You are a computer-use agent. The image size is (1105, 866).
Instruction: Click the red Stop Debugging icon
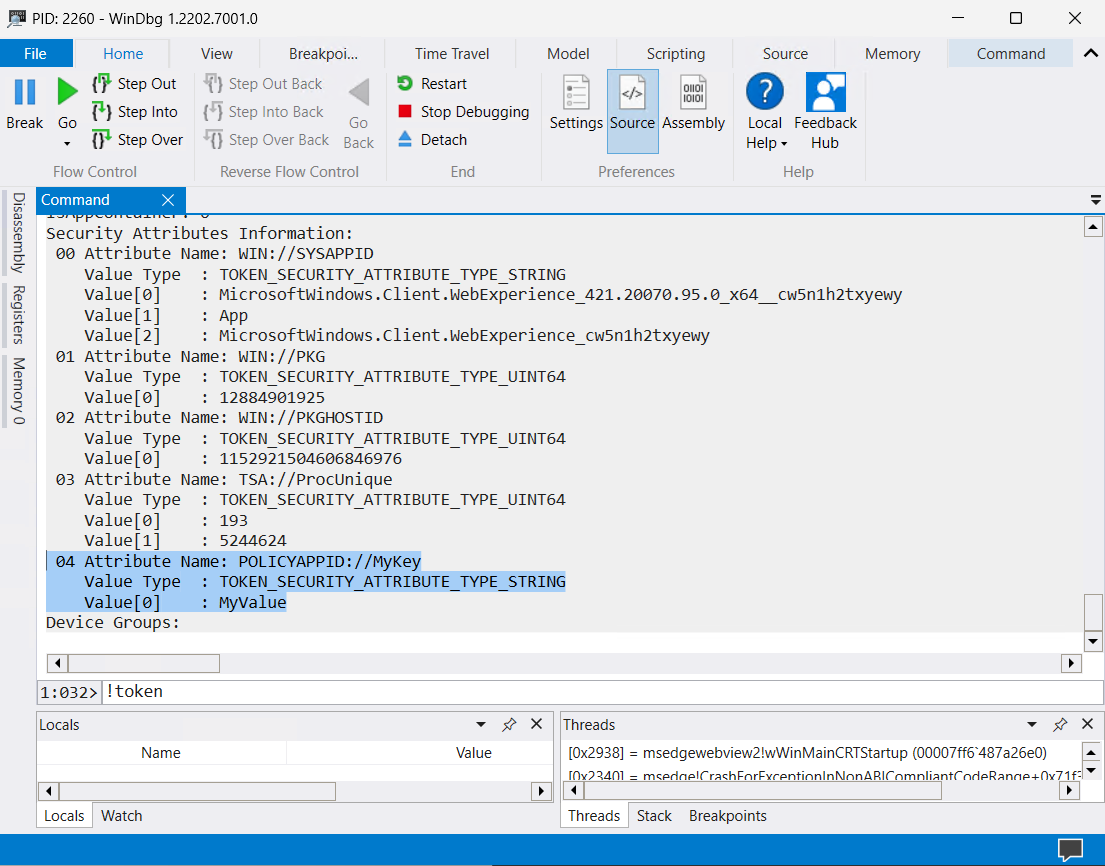(x=405, y=112)
